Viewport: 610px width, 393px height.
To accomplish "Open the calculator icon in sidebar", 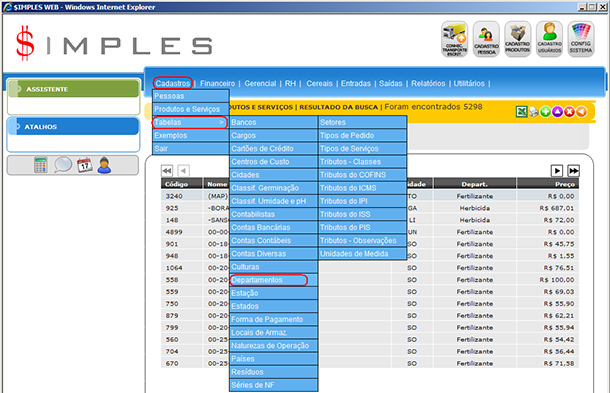I will (40, 165).
